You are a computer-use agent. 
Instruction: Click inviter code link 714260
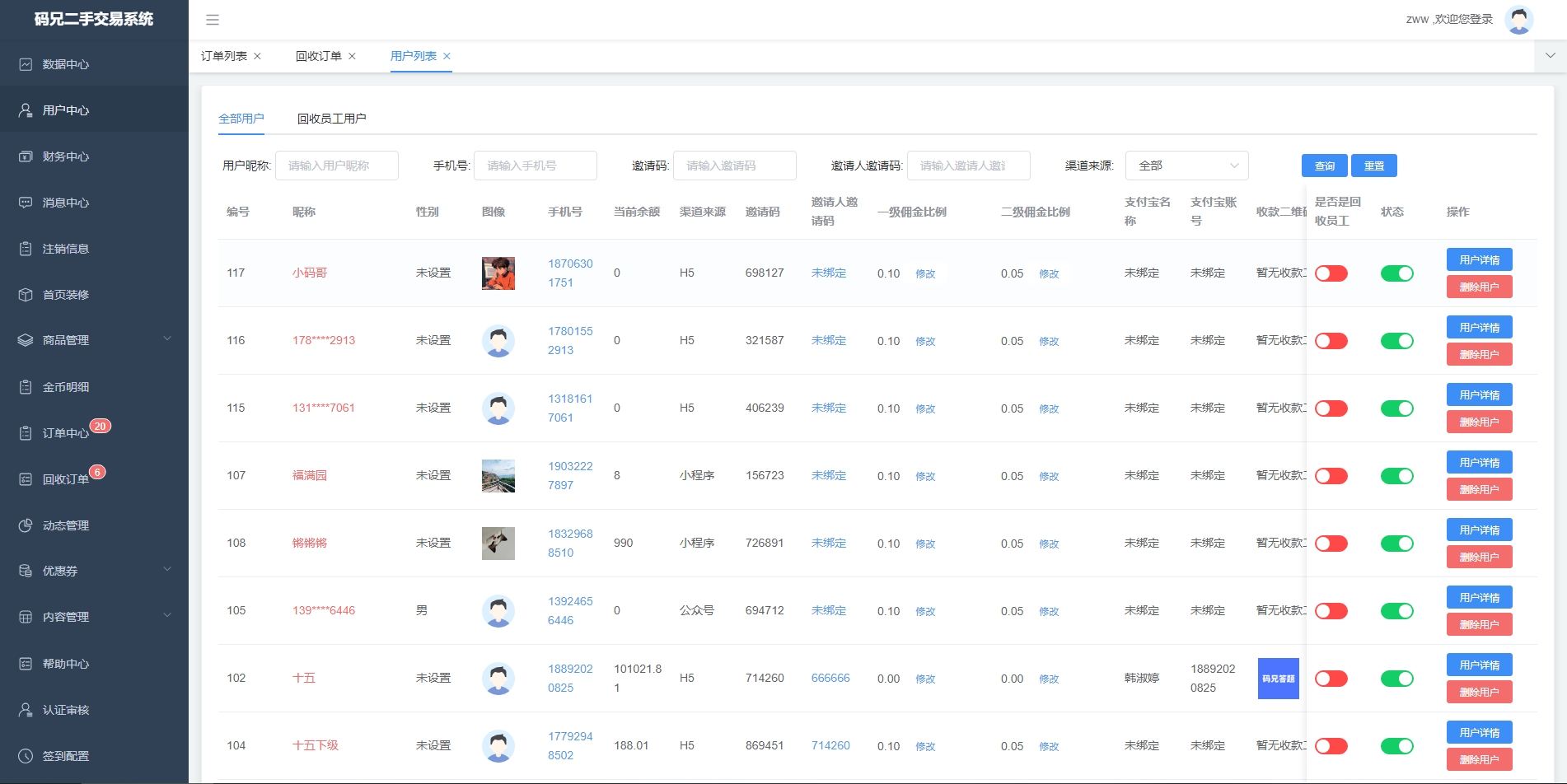click(830, 745)
